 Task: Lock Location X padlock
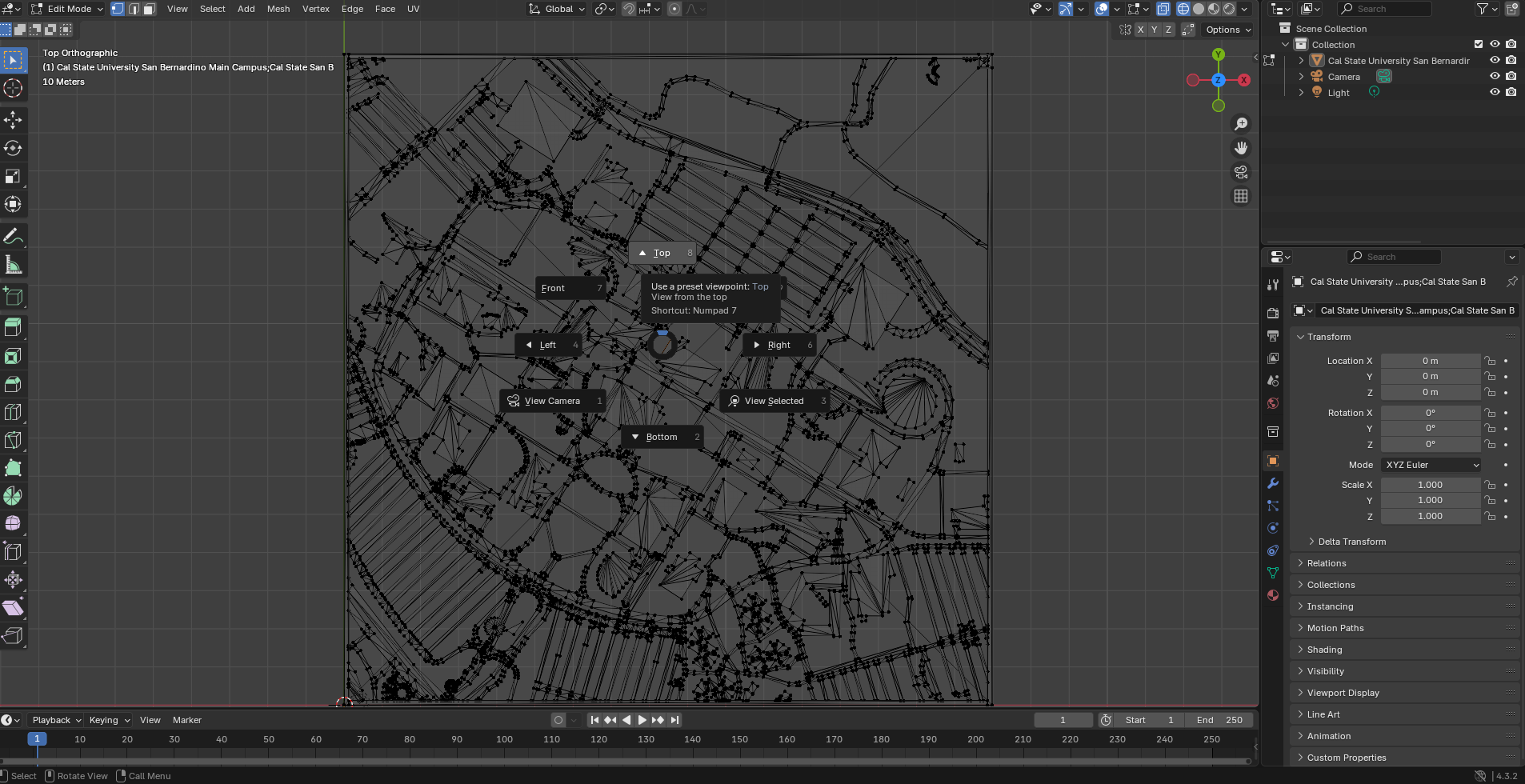pos(1490,361)
